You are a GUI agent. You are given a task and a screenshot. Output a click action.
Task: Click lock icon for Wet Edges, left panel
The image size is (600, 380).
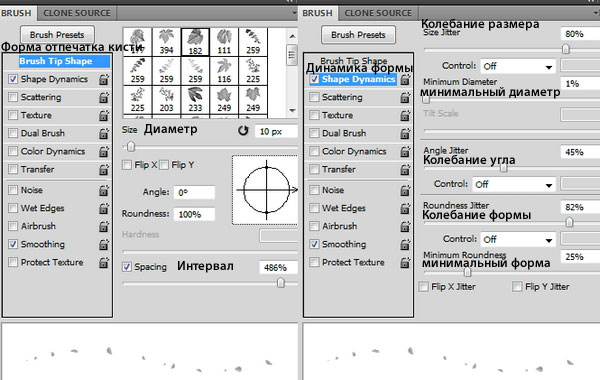(x=104, y=208)
